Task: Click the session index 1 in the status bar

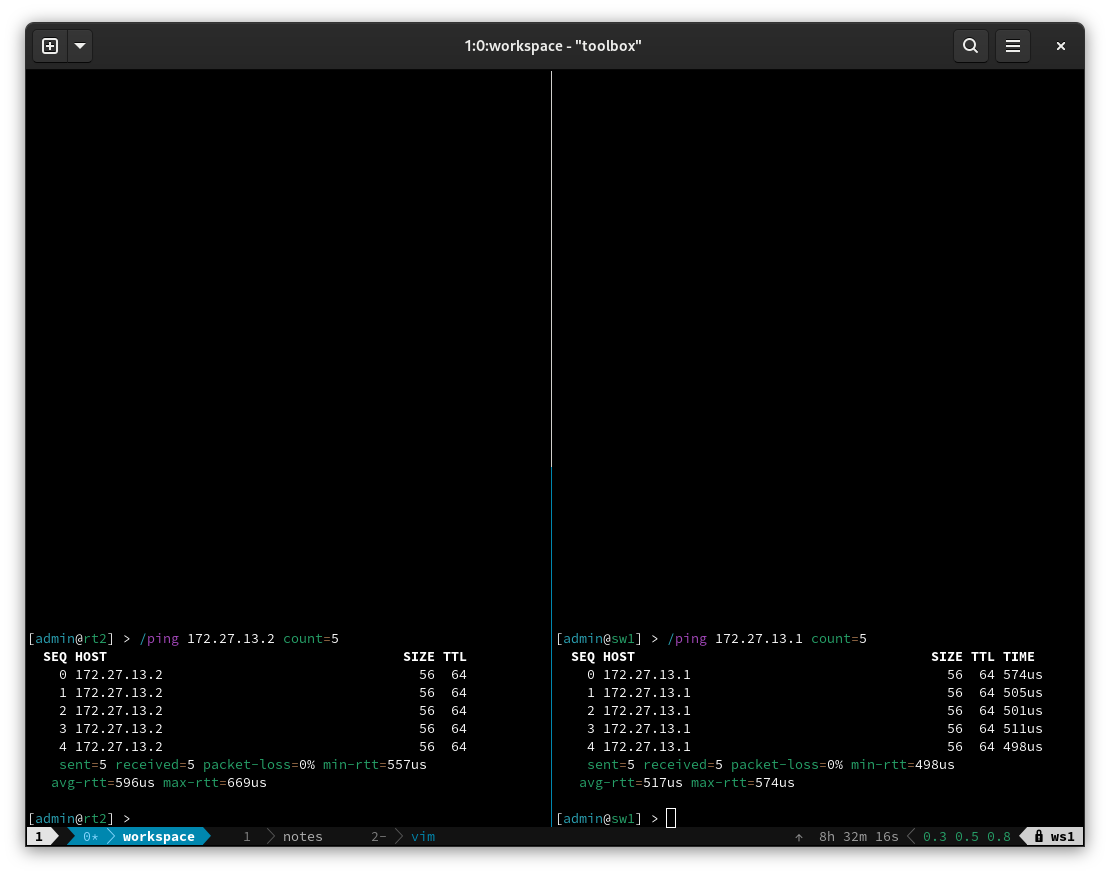Action: 38,836
